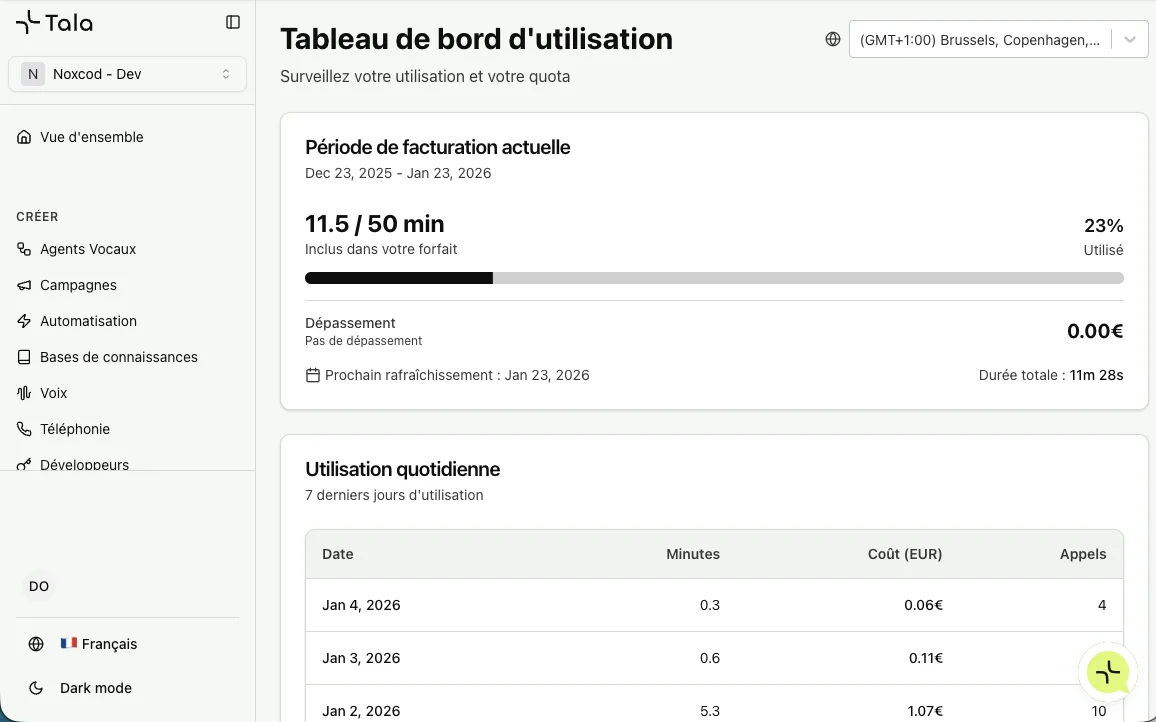Open the Noxcod - Dev workspace selector
Screen dimensions: 1156x722
coord(127,74)
